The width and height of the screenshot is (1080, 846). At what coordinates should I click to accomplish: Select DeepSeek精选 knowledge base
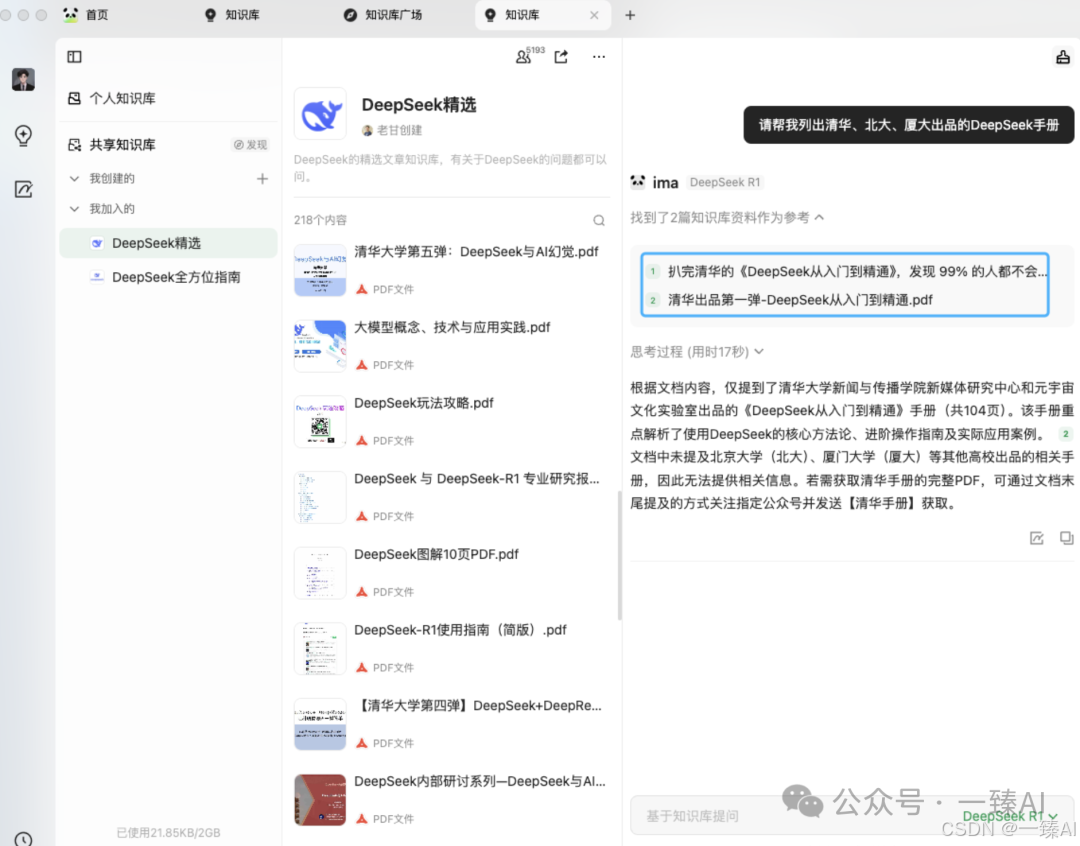click(x=168, y=243)
